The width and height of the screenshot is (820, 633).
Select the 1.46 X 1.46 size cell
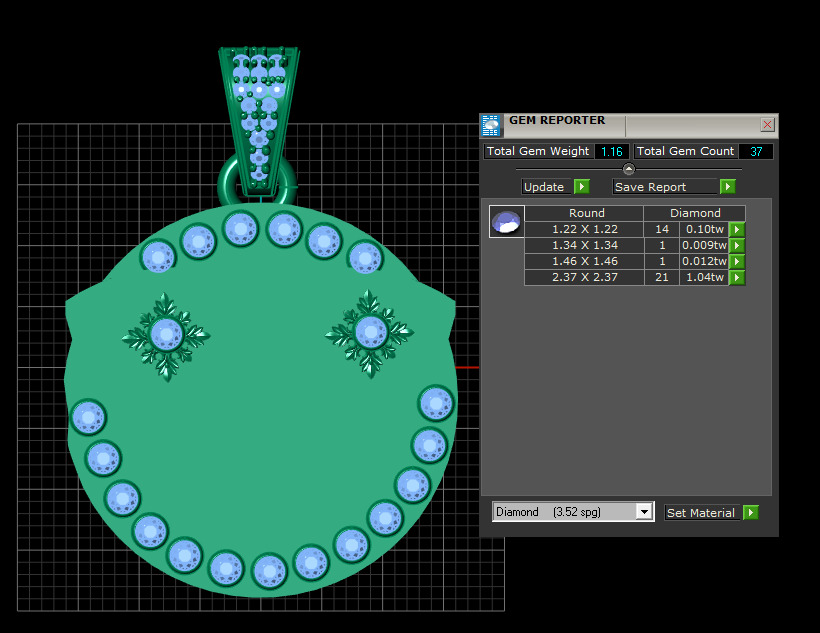click(584, 261)
